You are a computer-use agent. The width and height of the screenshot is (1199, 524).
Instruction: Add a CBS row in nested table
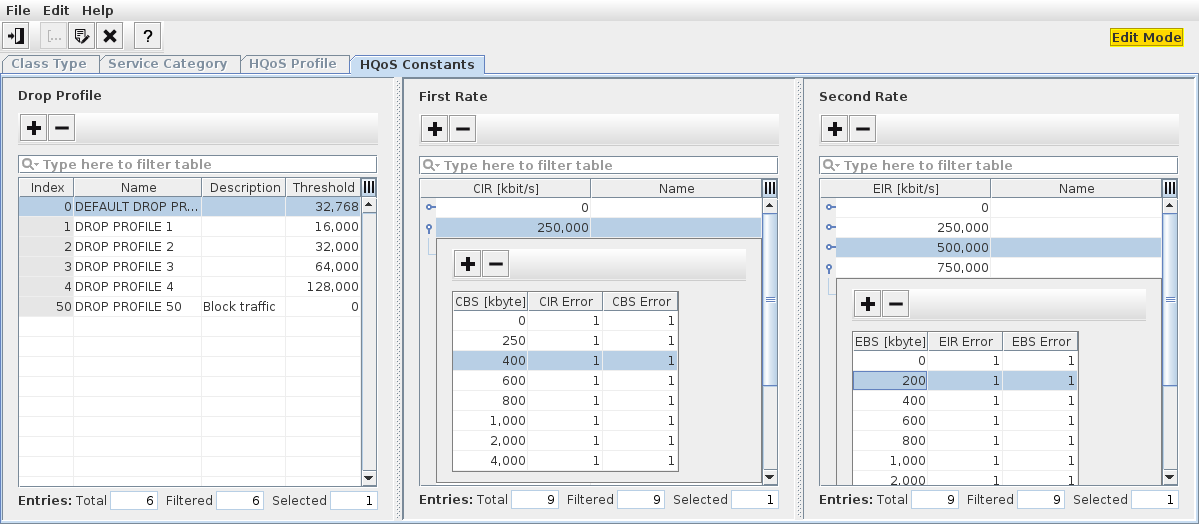pyautogui.click(x=468, y=264)
